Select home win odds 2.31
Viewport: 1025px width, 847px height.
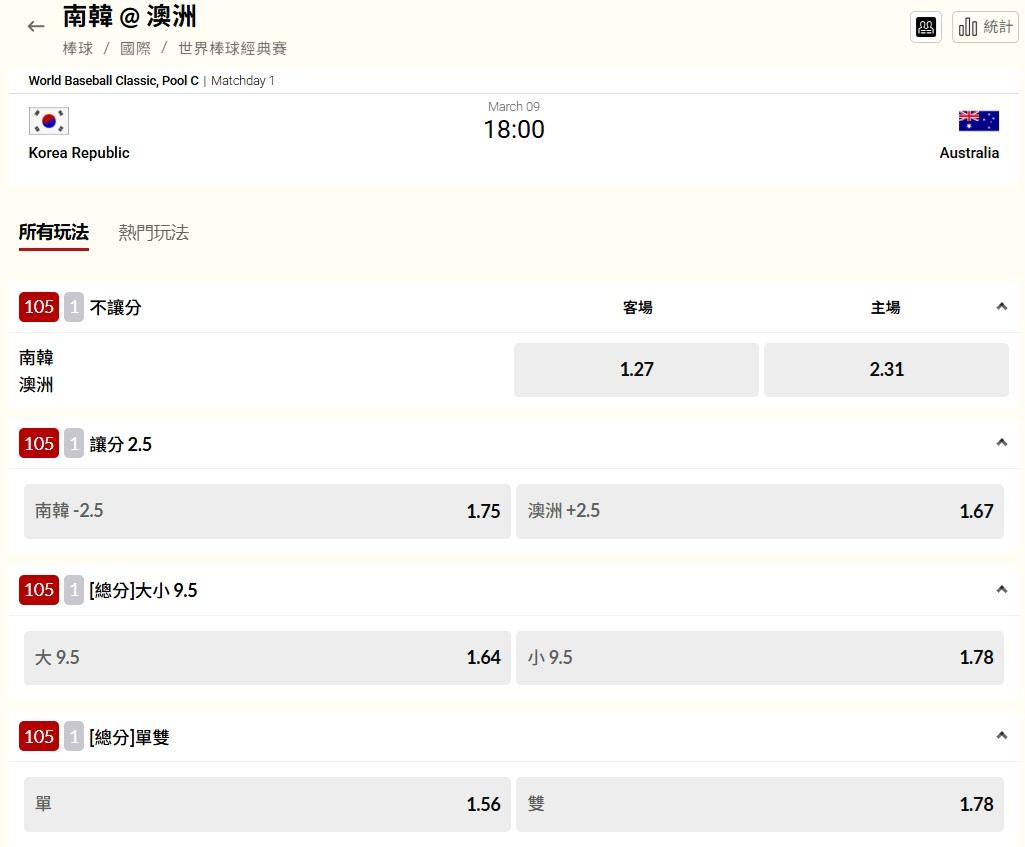coord(886,370)
